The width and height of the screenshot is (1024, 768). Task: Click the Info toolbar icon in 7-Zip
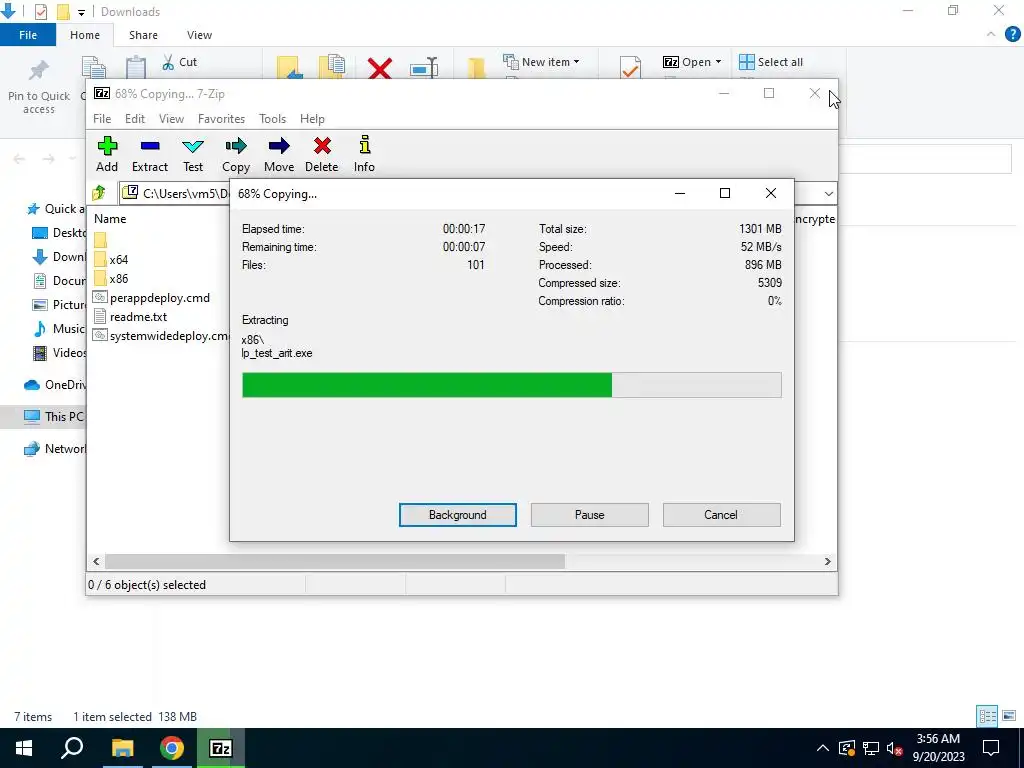pyautogui.click(x=364, y=155)
